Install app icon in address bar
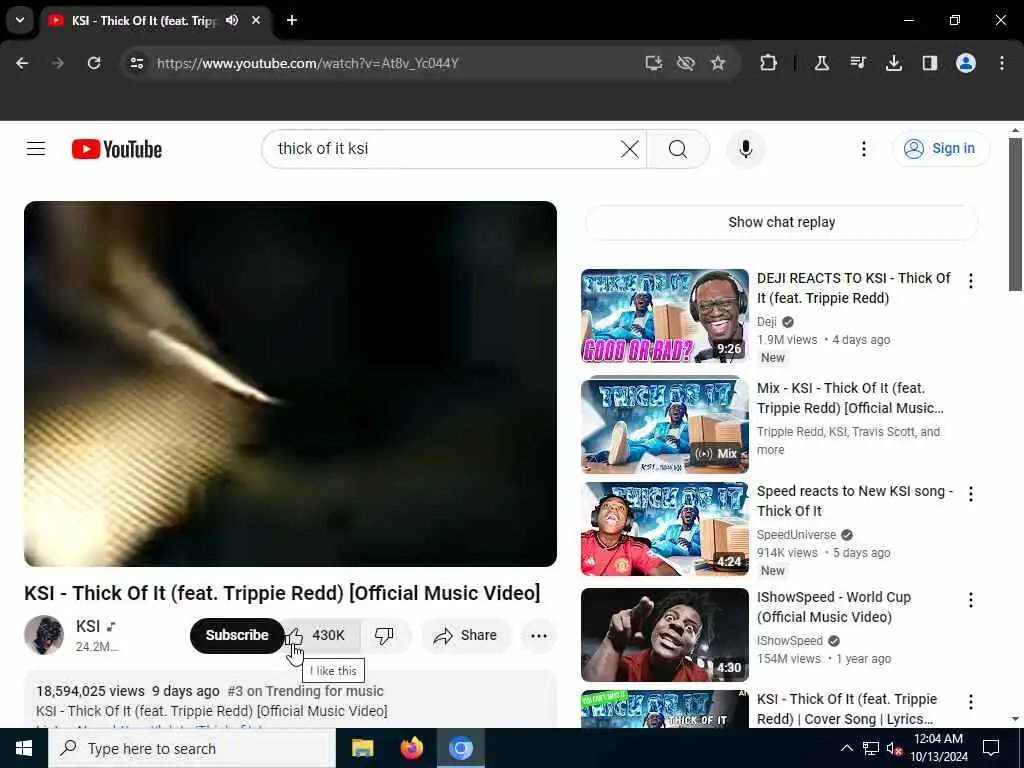The height and width of the screenshot is (768, 1024). click(x=653, y=63)
